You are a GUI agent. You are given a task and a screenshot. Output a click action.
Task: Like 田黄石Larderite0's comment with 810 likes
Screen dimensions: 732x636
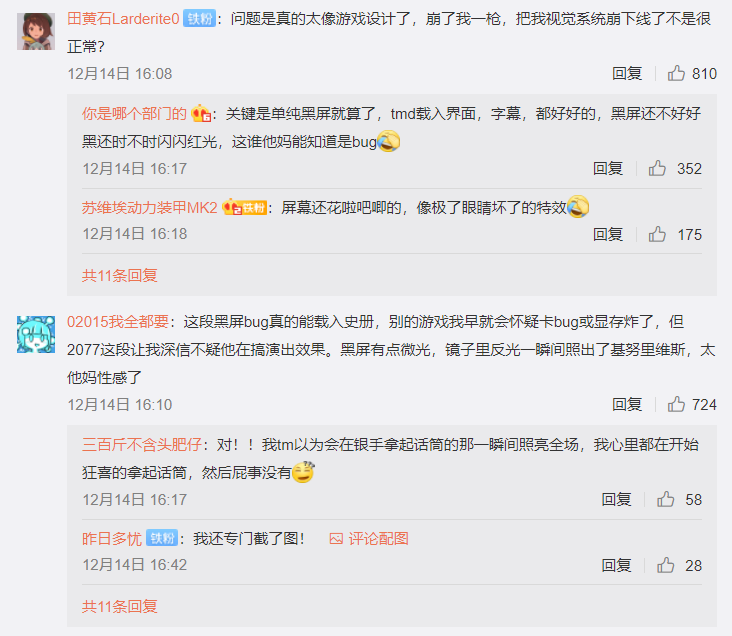[x=676, y=73]
